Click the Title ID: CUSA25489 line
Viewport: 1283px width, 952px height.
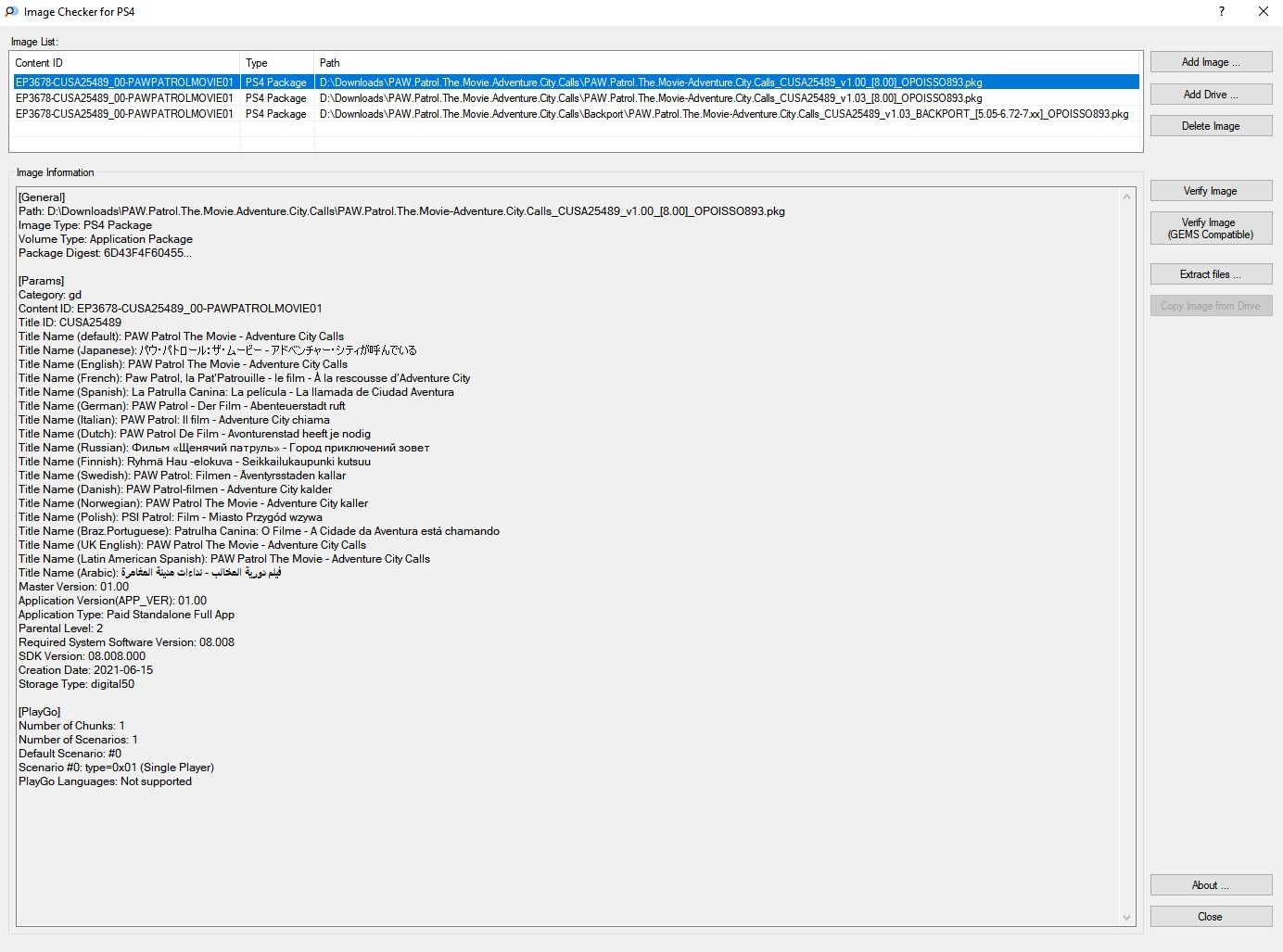click(70, 323)
